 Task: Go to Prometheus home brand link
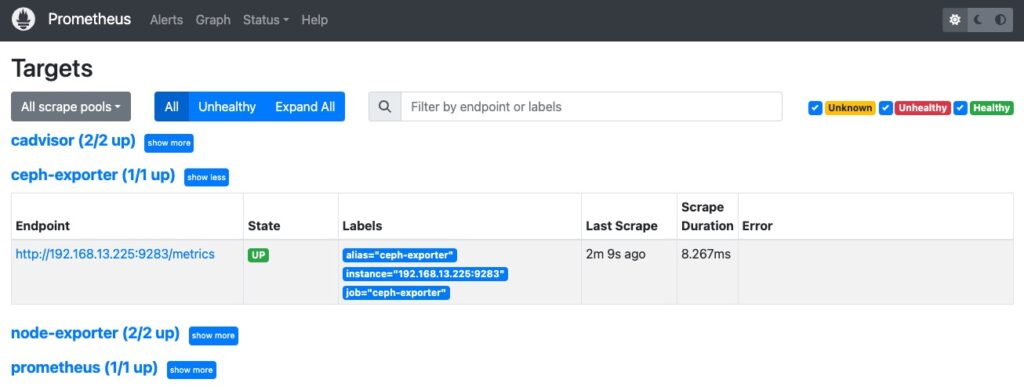89,20
